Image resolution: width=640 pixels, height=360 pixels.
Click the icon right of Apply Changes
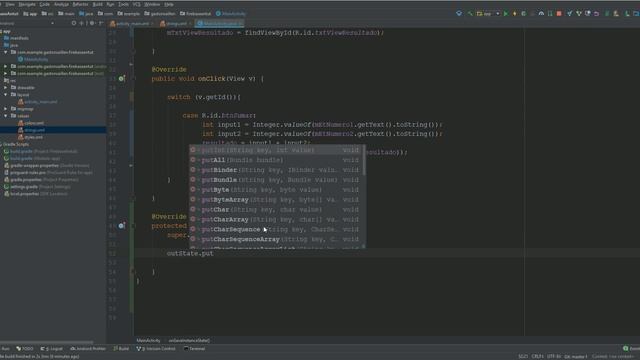524,13
